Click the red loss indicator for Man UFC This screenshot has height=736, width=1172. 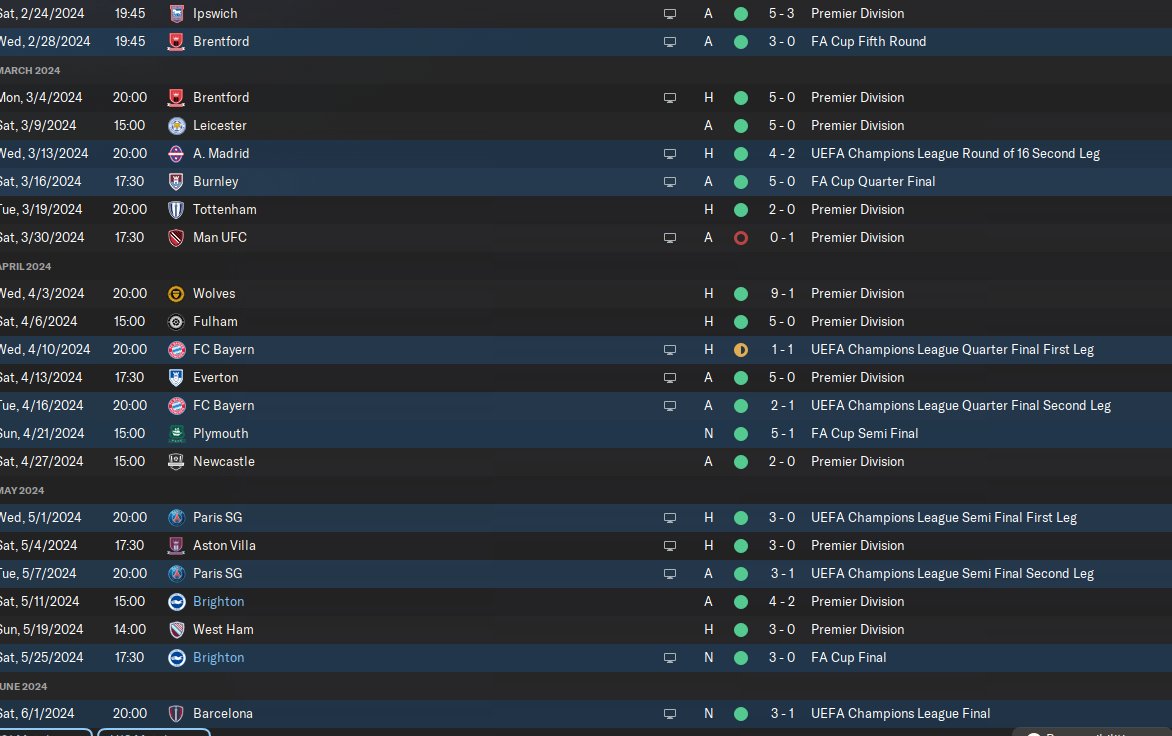click(741, 238)
